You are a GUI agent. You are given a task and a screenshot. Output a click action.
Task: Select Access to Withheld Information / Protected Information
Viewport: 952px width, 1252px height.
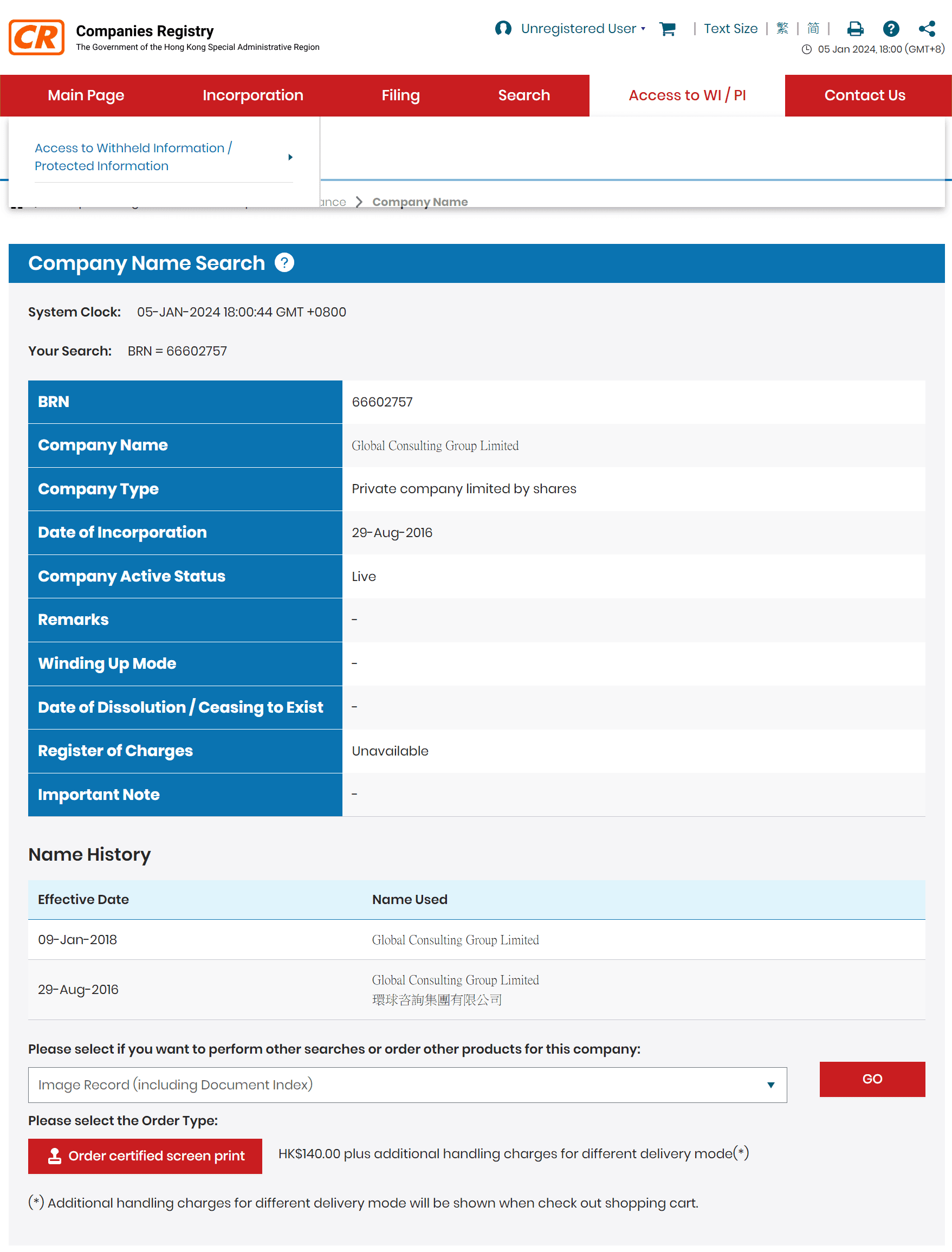pyautogui.click(x=133, y=157)
